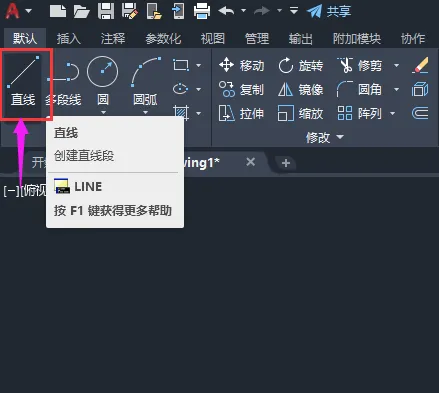Click the explode tool box icon
The height and width of the screenshot is (393, 439).
pyautogui.click(x=420, y=89)
